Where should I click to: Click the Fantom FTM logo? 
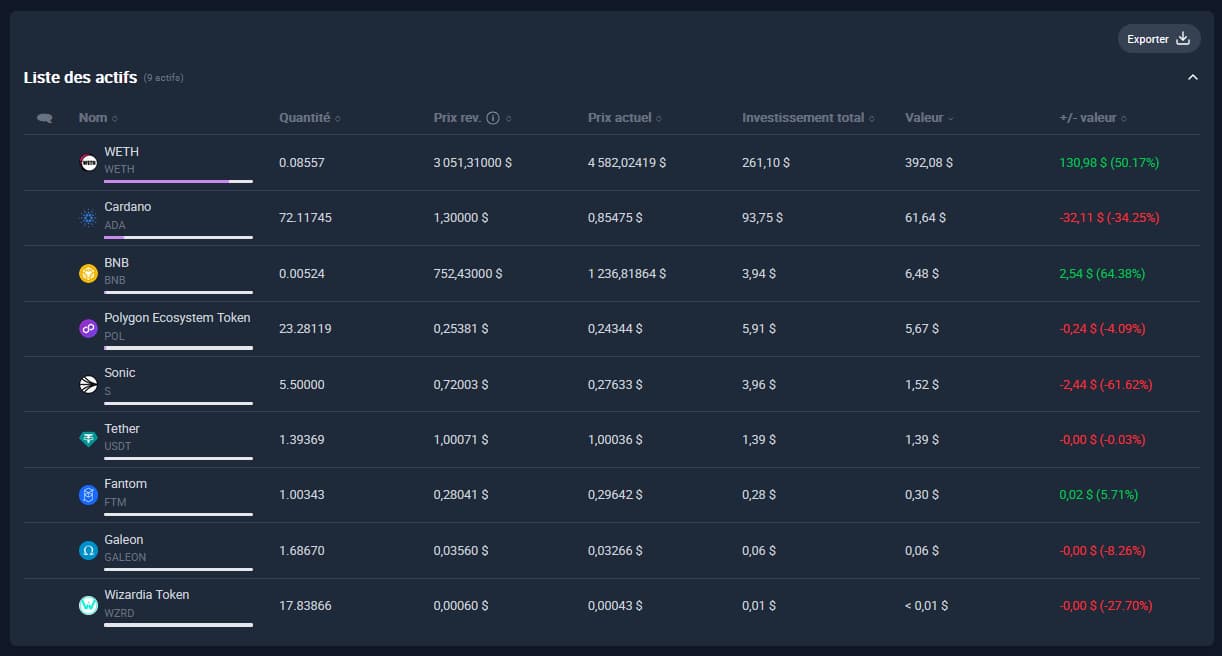click(87, 492)
